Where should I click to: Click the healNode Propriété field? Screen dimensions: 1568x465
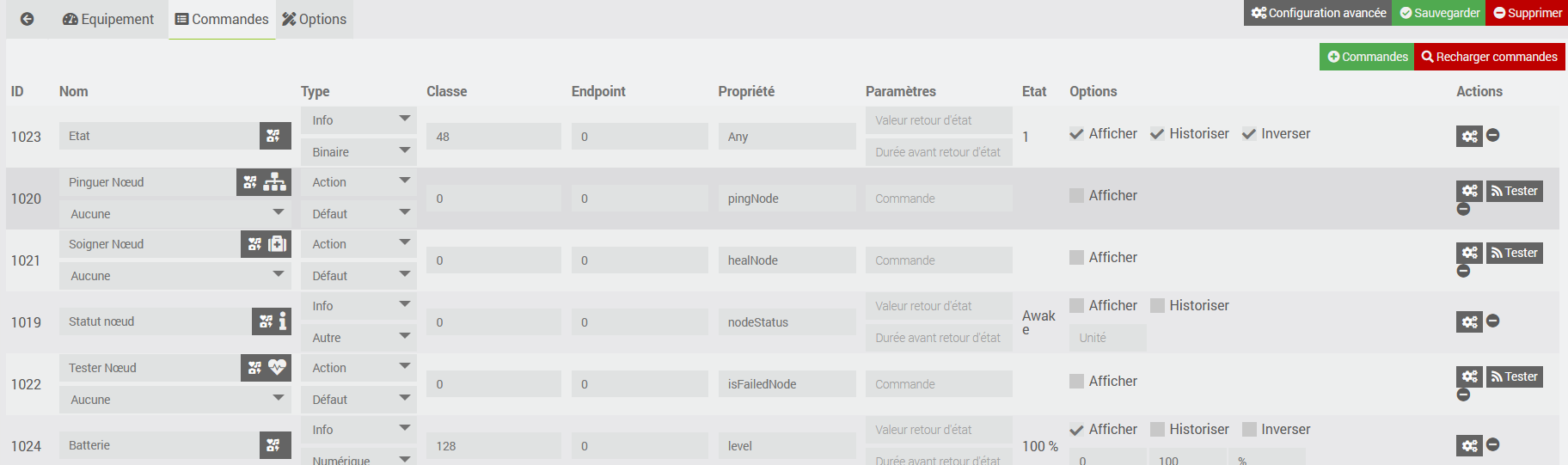pos(787,260)
